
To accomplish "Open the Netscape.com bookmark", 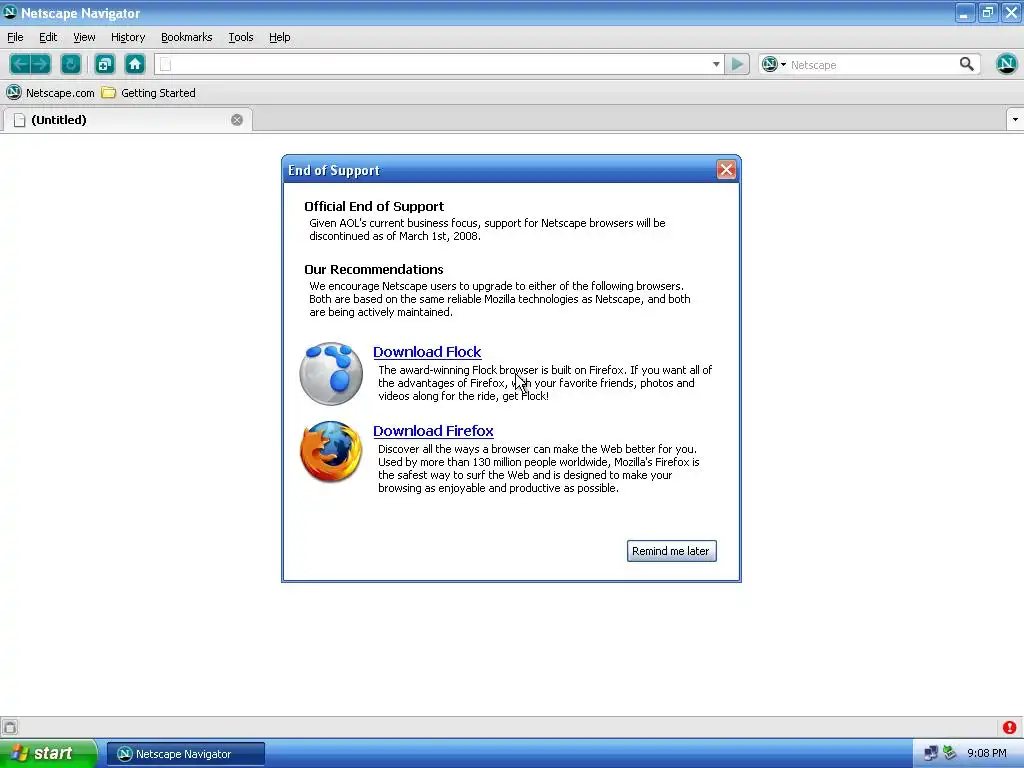I will tap(50, 93).
